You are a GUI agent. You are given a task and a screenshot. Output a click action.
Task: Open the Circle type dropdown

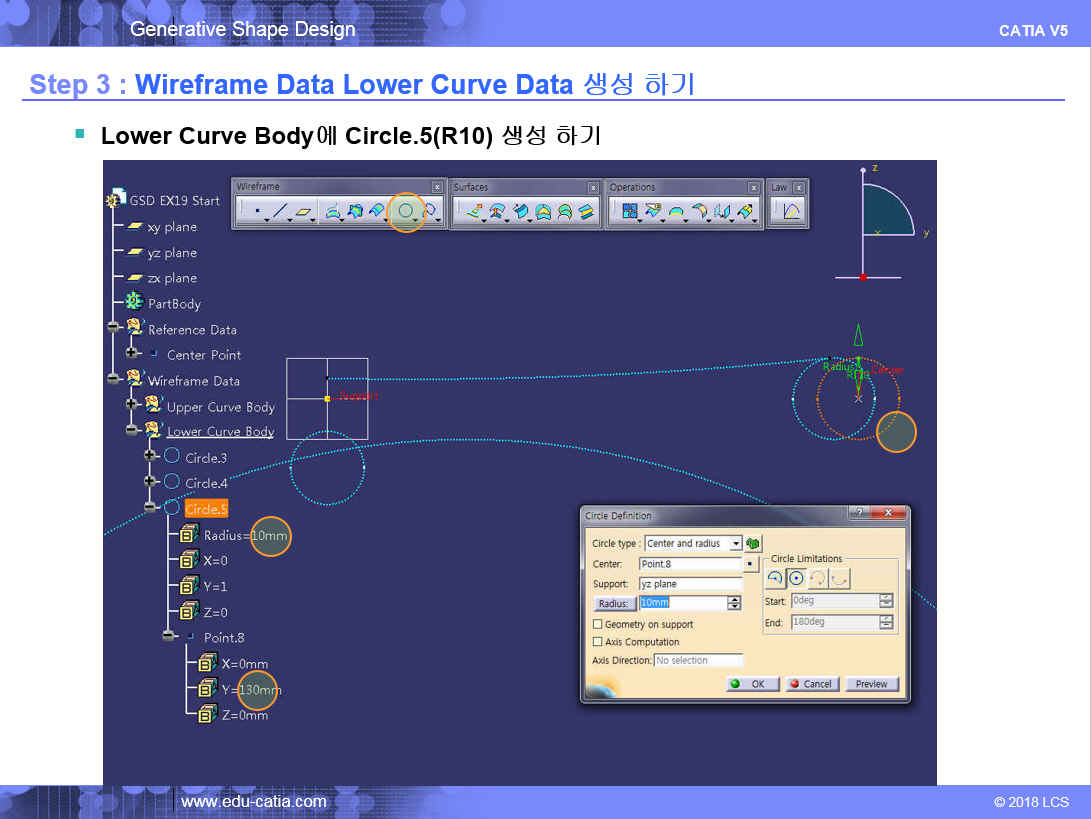click(x=736, y=544)
